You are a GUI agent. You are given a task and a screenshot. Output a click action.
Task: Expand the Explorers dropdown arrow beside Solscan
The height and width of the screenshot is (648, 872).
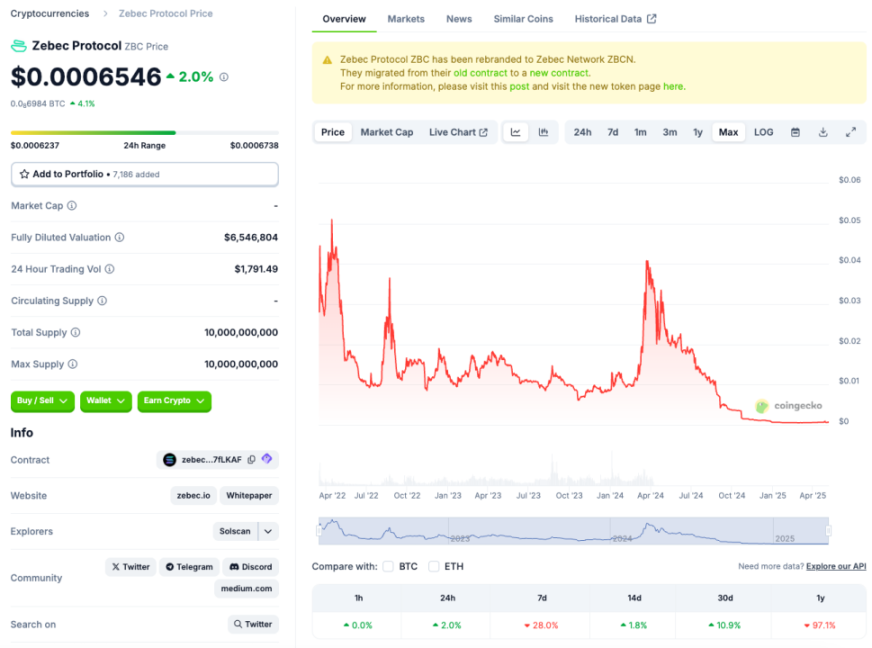pos(268,531)
